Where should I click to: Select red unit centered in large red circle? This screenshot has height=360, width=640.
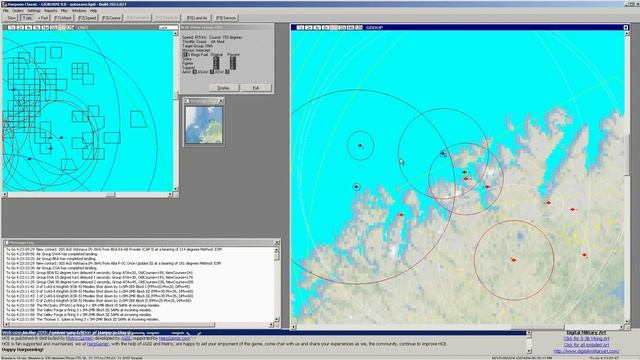tap(513, 260)
